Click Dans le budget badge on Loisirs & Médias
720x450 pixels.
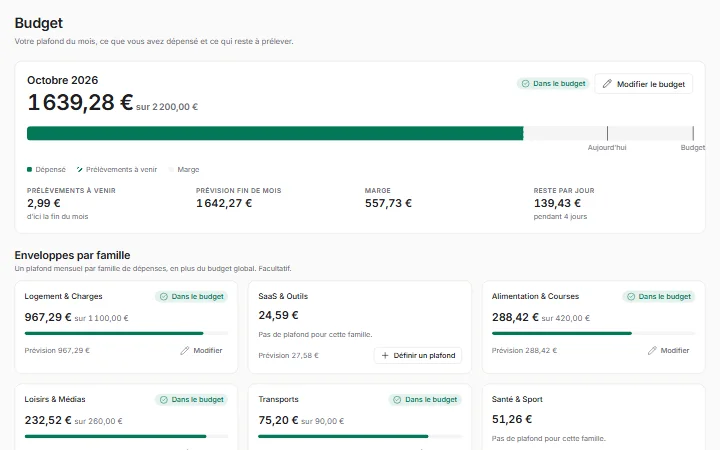click(x=191, y=399)
